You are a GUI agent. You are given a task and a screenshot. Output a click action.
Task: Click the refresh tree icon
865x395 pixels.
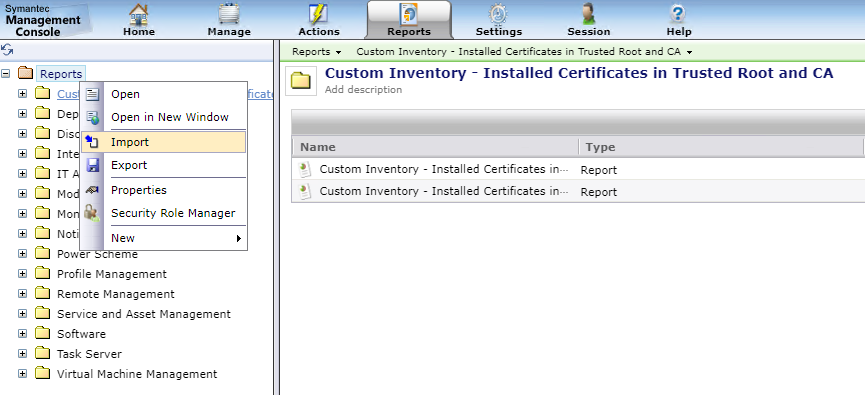click(x=7, y=50)
